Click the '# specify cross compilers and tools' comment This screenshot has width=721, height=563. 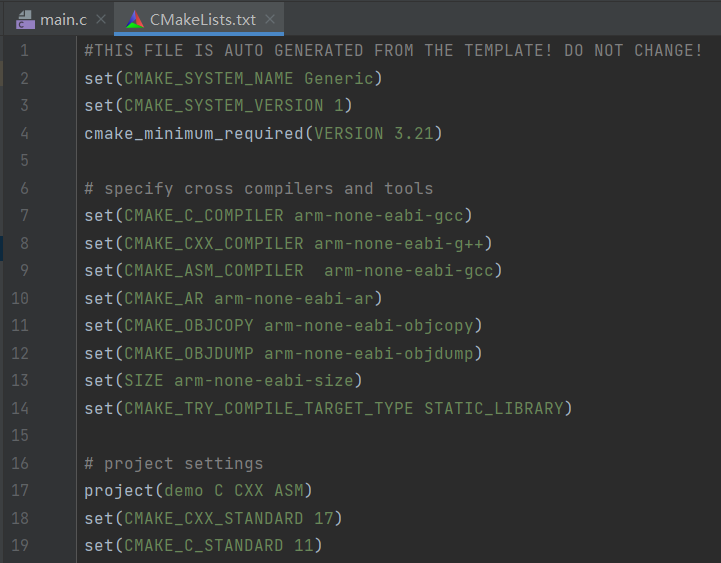[x=259, y=188]
